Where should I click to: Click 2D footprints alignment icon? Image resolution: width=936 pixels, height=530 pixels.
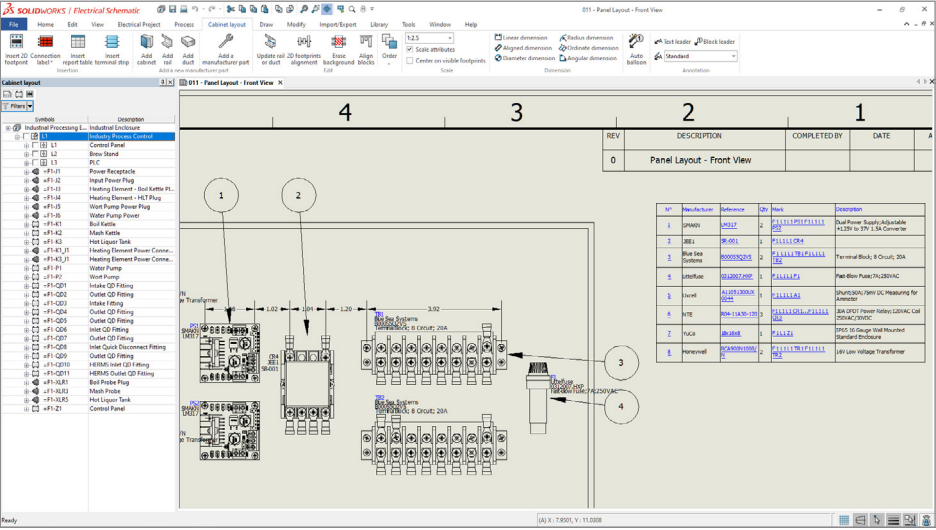(x=304, y=41)
